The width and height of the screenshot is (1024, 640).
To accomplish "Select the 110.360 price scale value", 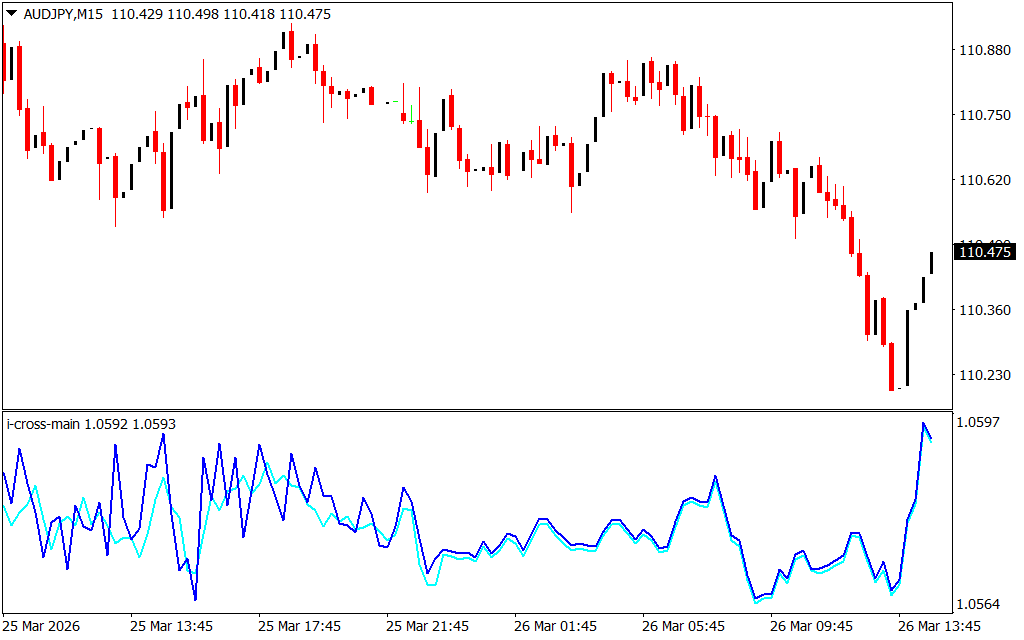I will (x=985, y=310).
